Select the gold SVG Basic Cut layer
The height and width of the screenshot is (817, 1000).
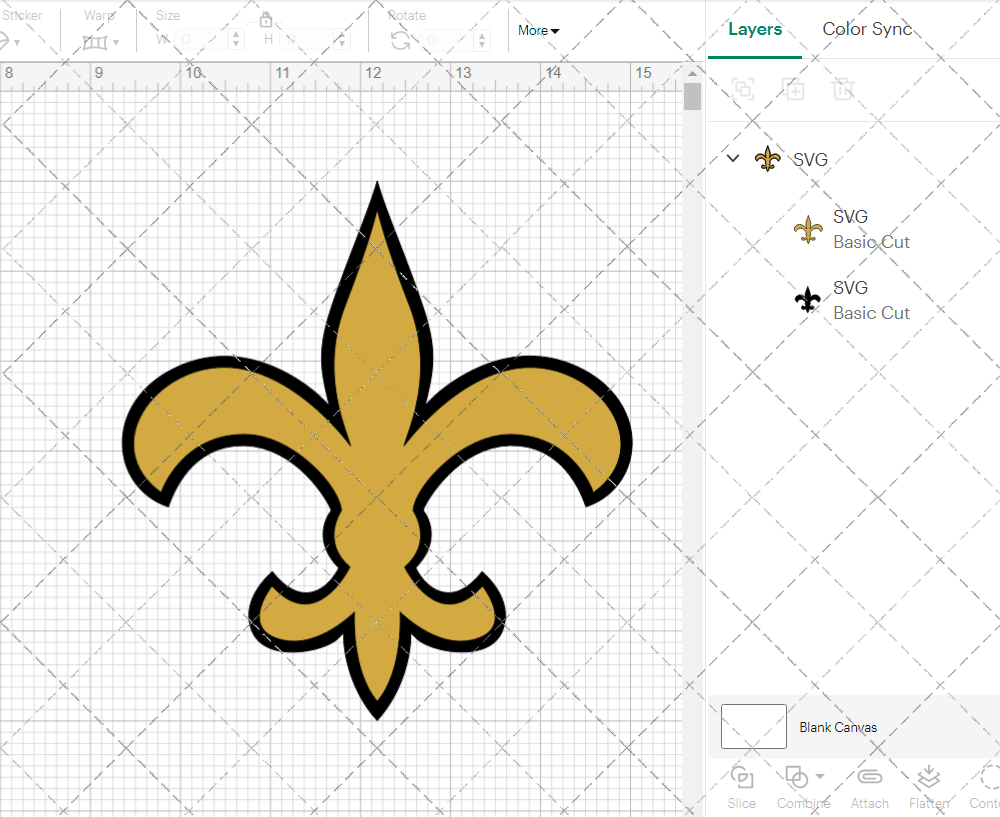pyautogui.click(x=852, y=230)
